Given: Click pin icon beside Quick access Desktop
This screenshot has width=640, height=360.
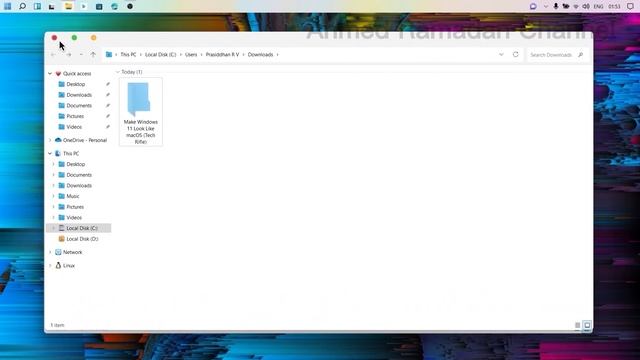Looking at the screenshot, I should click(x=108, y=84).
